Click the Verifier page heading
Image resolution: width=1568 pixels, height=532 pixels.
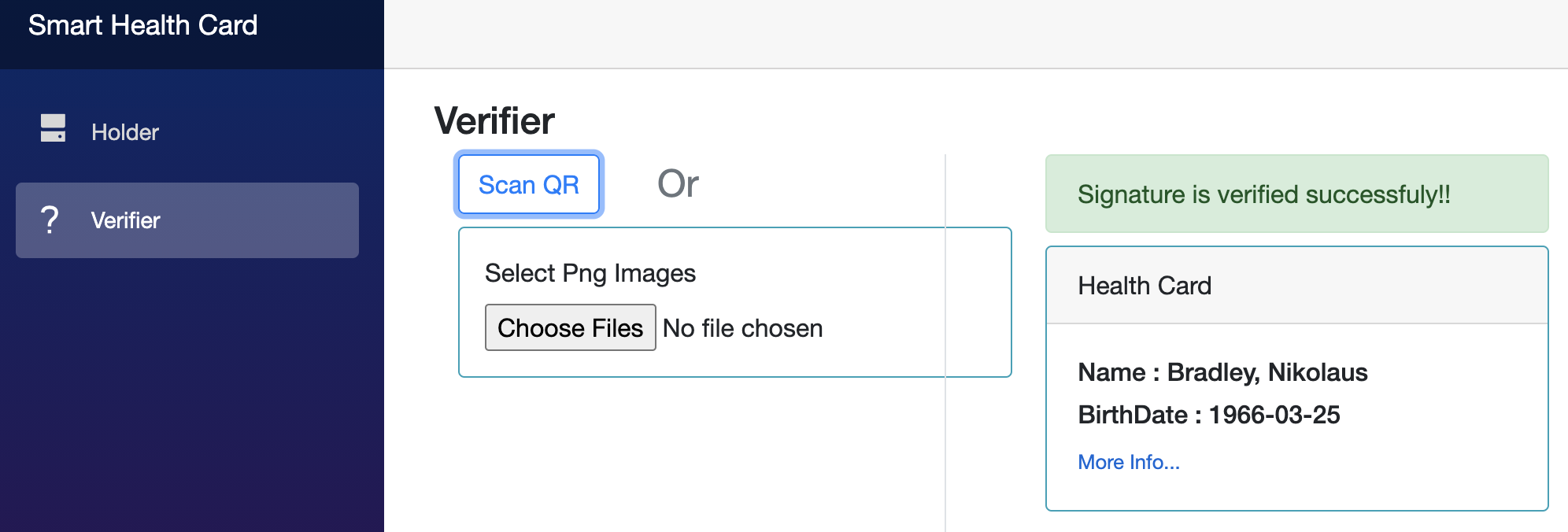click(494, 120)
